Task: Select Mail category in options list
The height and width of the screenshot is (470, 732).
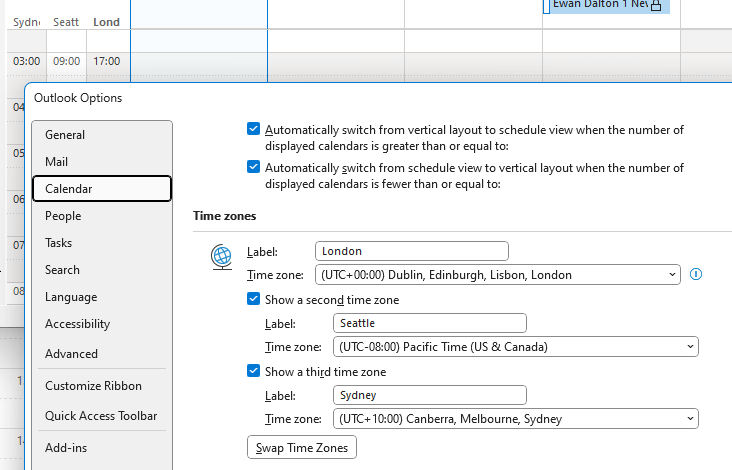Action: [102, 162]
